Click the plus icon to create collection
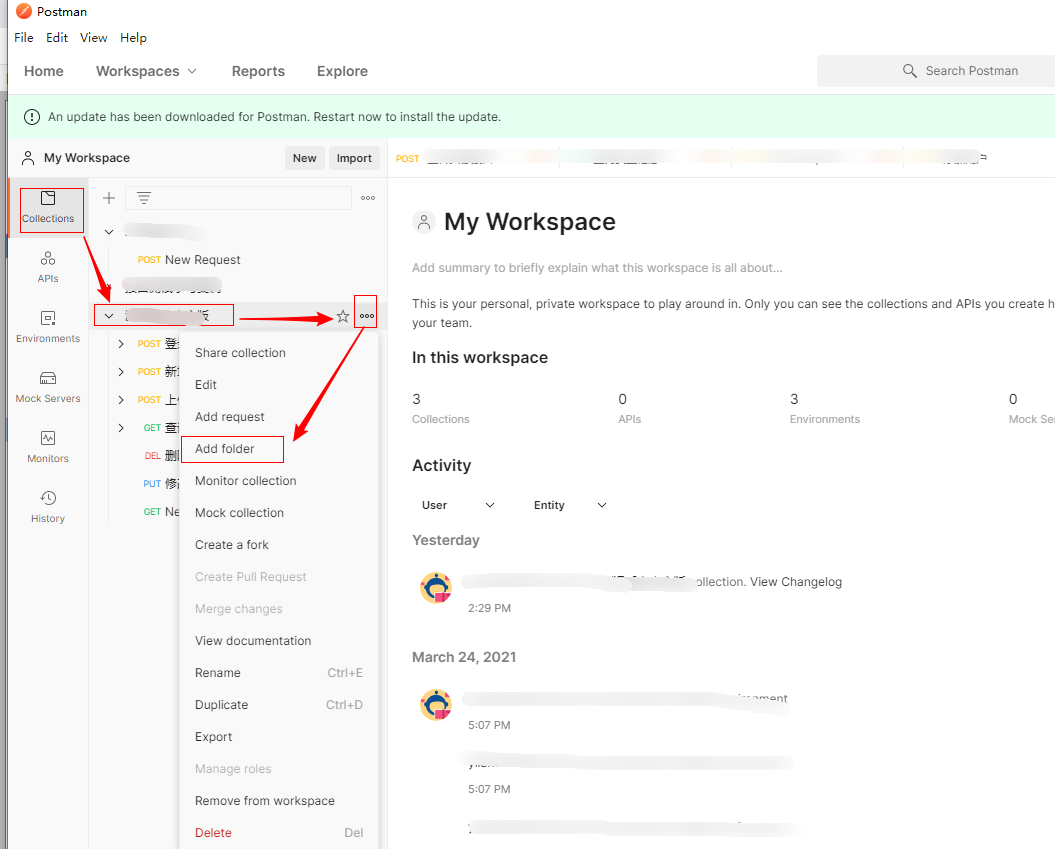Screen dimensions: 1055x849 point(109,198)
